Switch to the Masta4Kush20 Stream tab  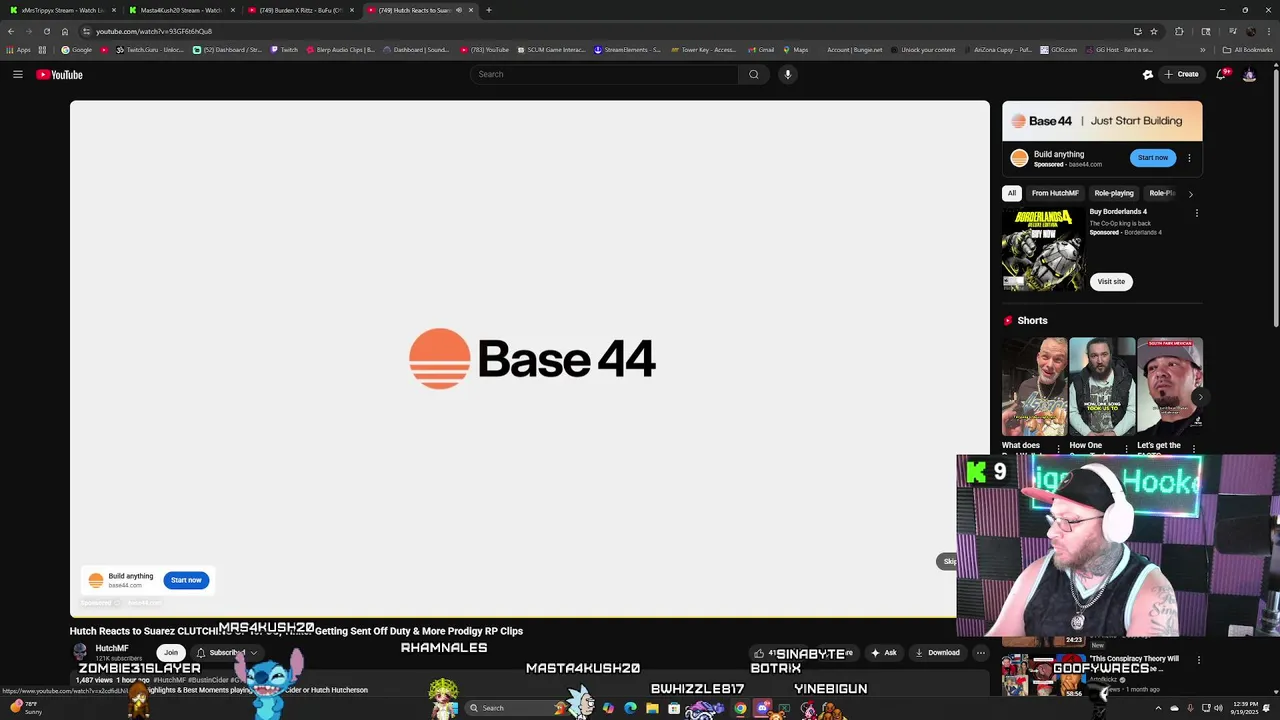(x=181, y=10)
